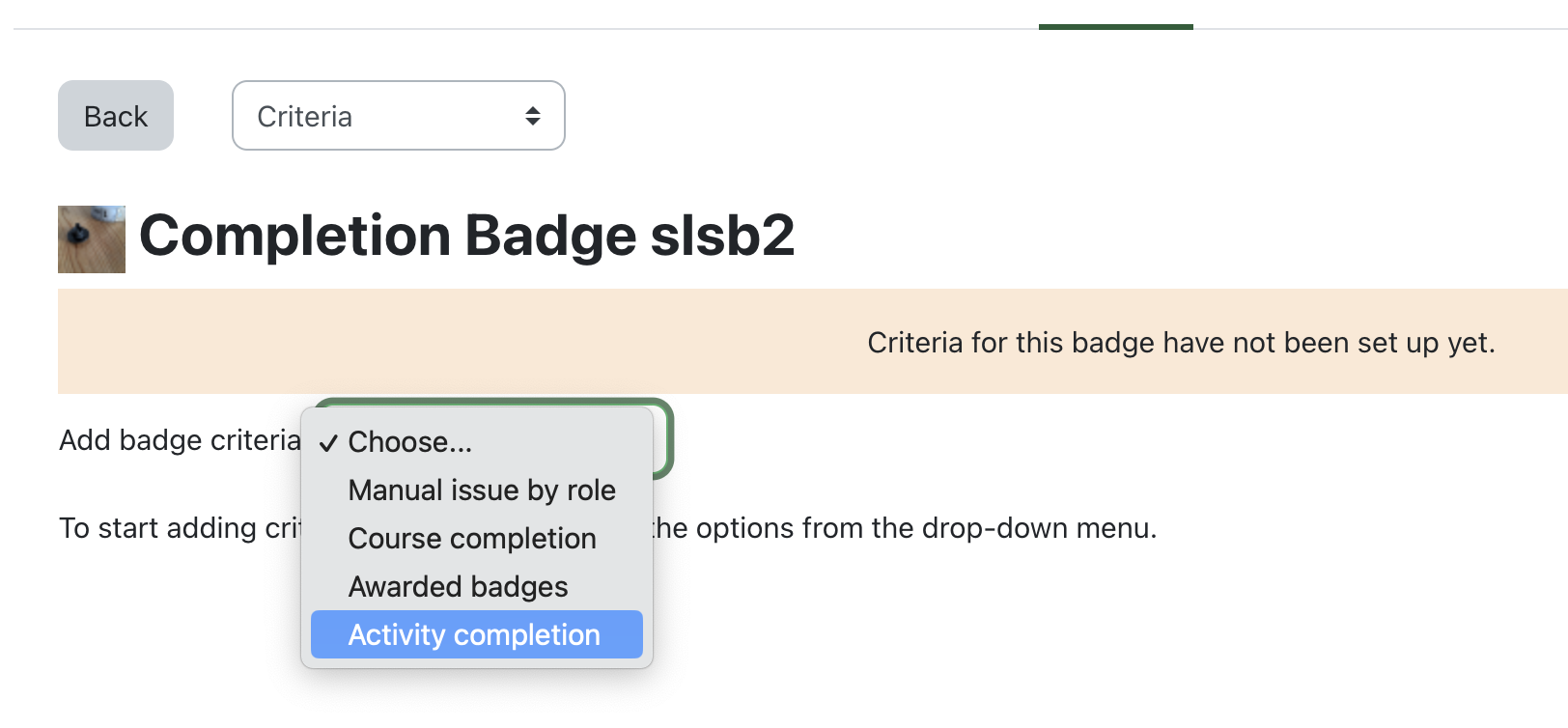Click the green-outlined select box edge

click(667, 440)
